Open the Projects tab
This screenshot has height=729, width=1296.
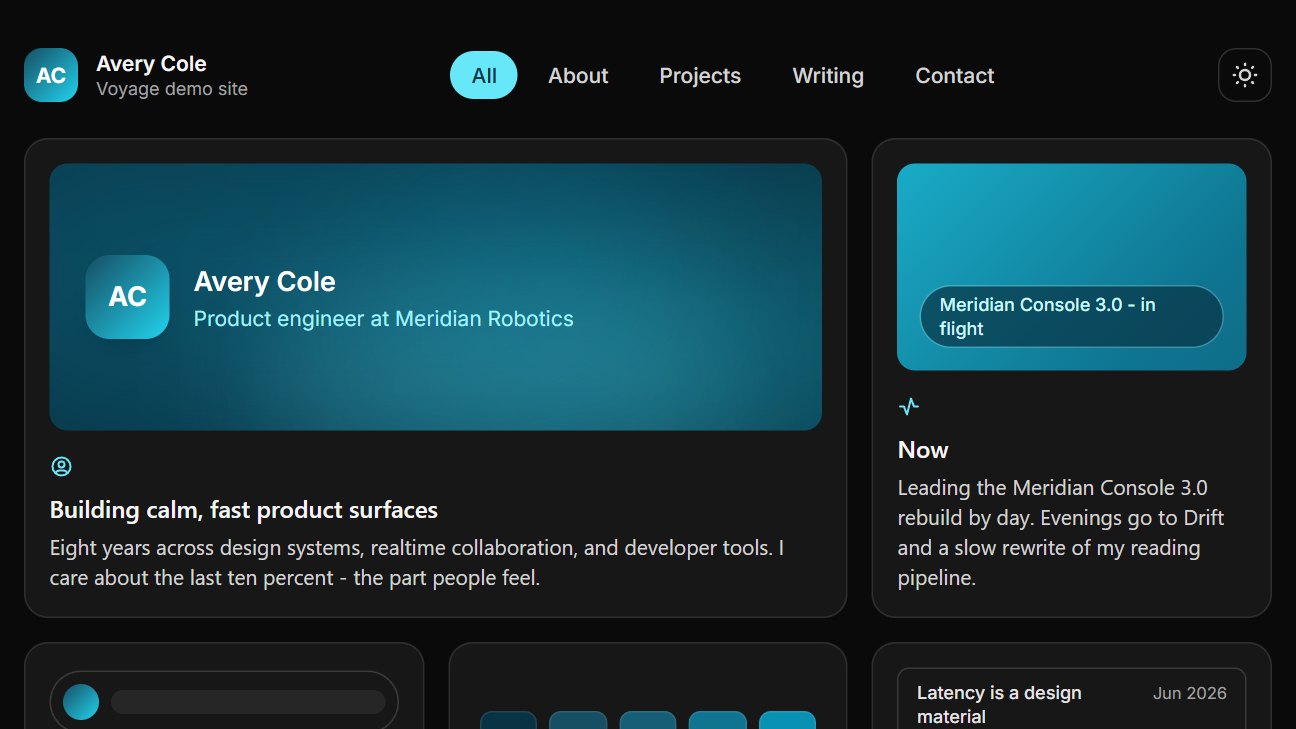point(700,75)
